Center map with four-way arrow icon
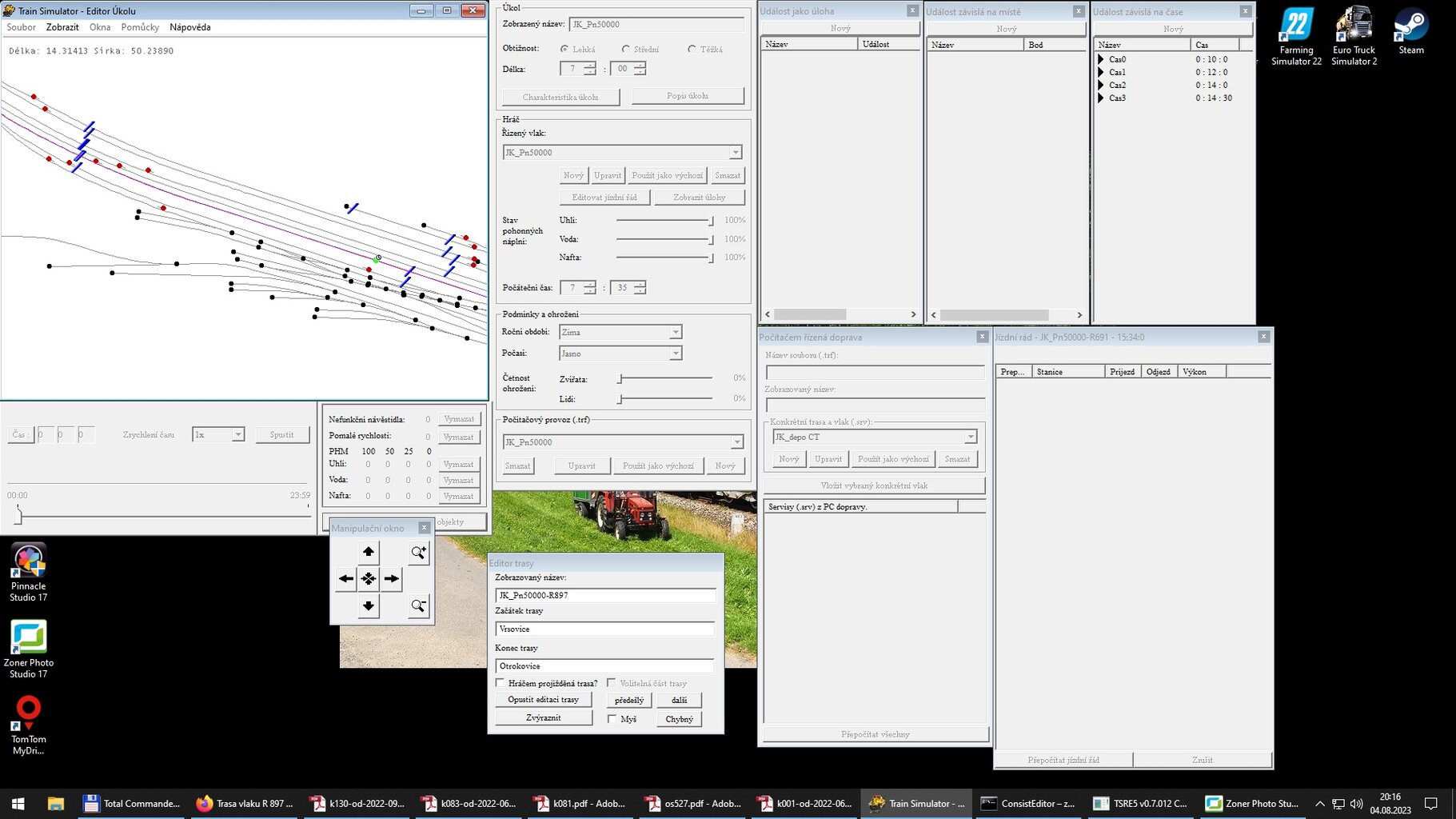1456x819 pixels. coord(368,578)
